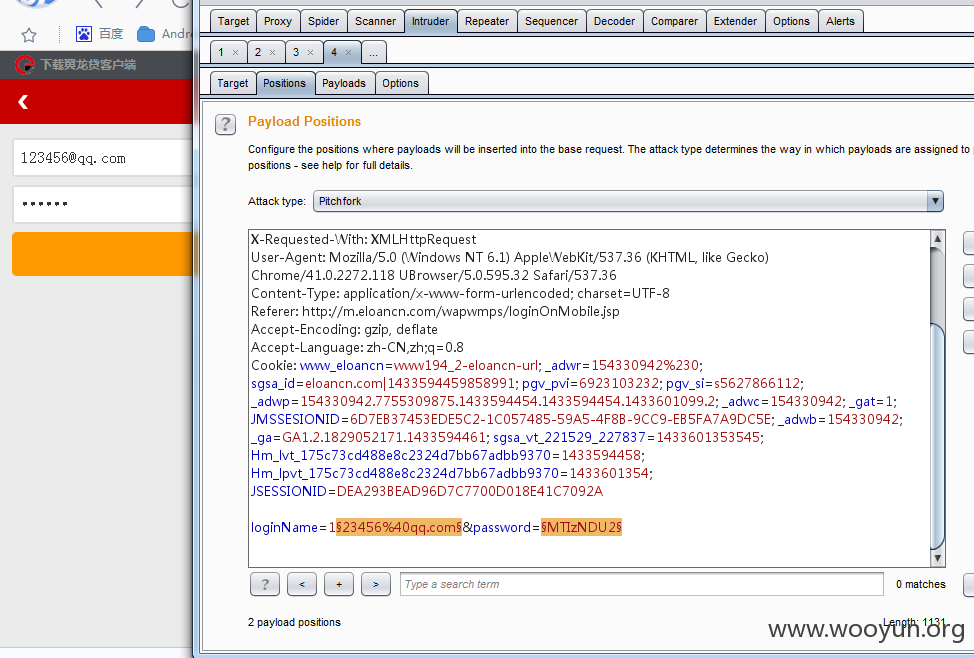Select Intruder attack tab 1
Screen dimensions: 974x658
221,52
